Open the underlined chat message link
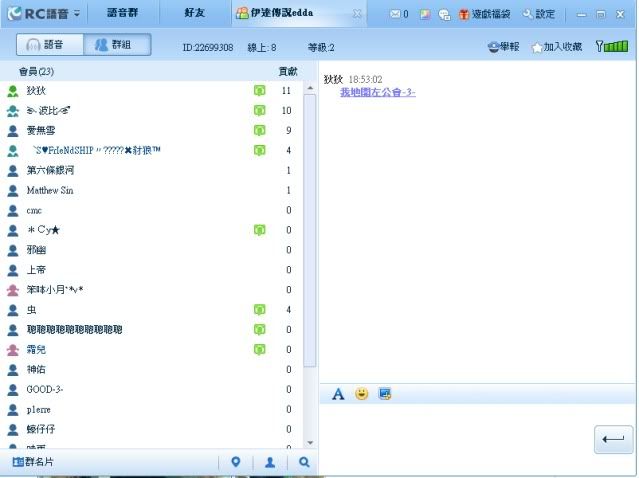 click(377, 92)
